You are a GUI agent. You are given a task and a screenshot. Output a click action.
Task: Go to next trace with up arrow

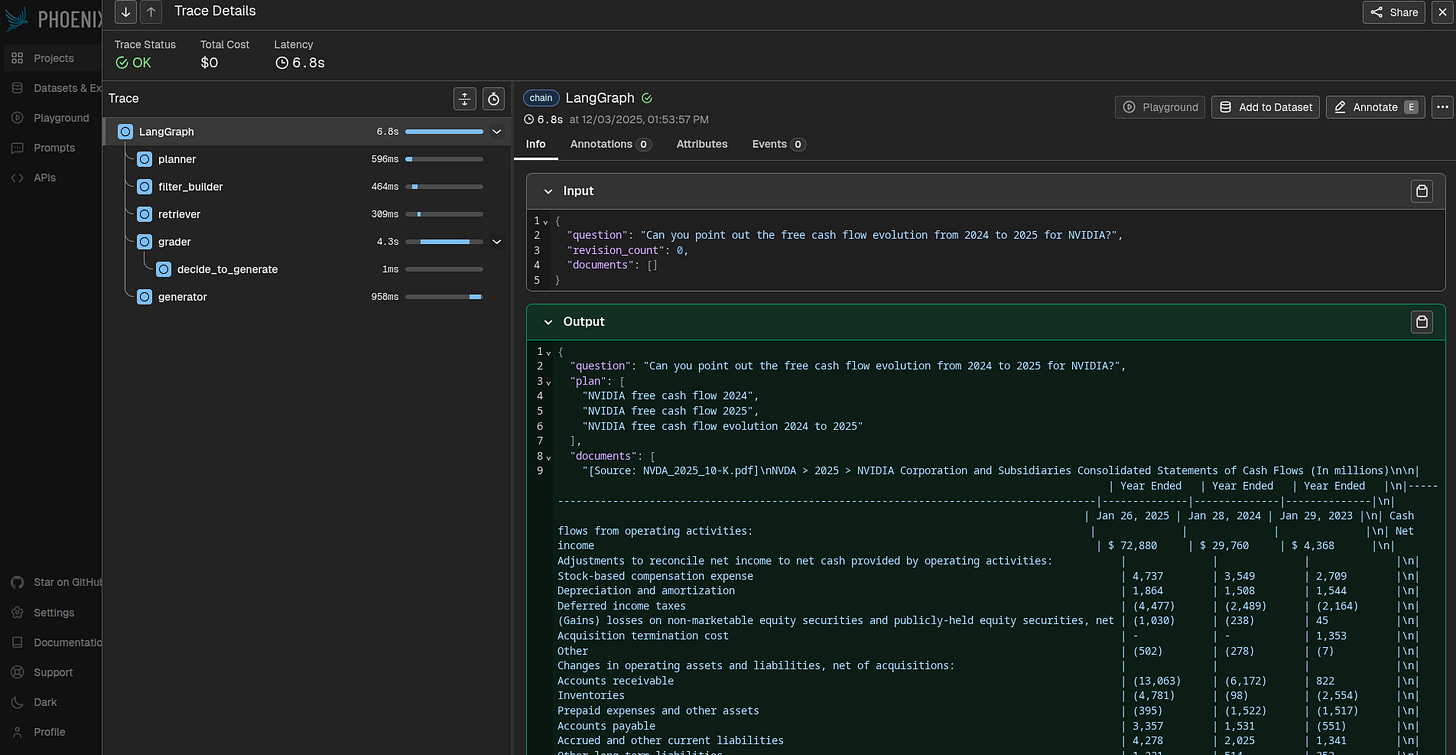[x=150, y=12]
